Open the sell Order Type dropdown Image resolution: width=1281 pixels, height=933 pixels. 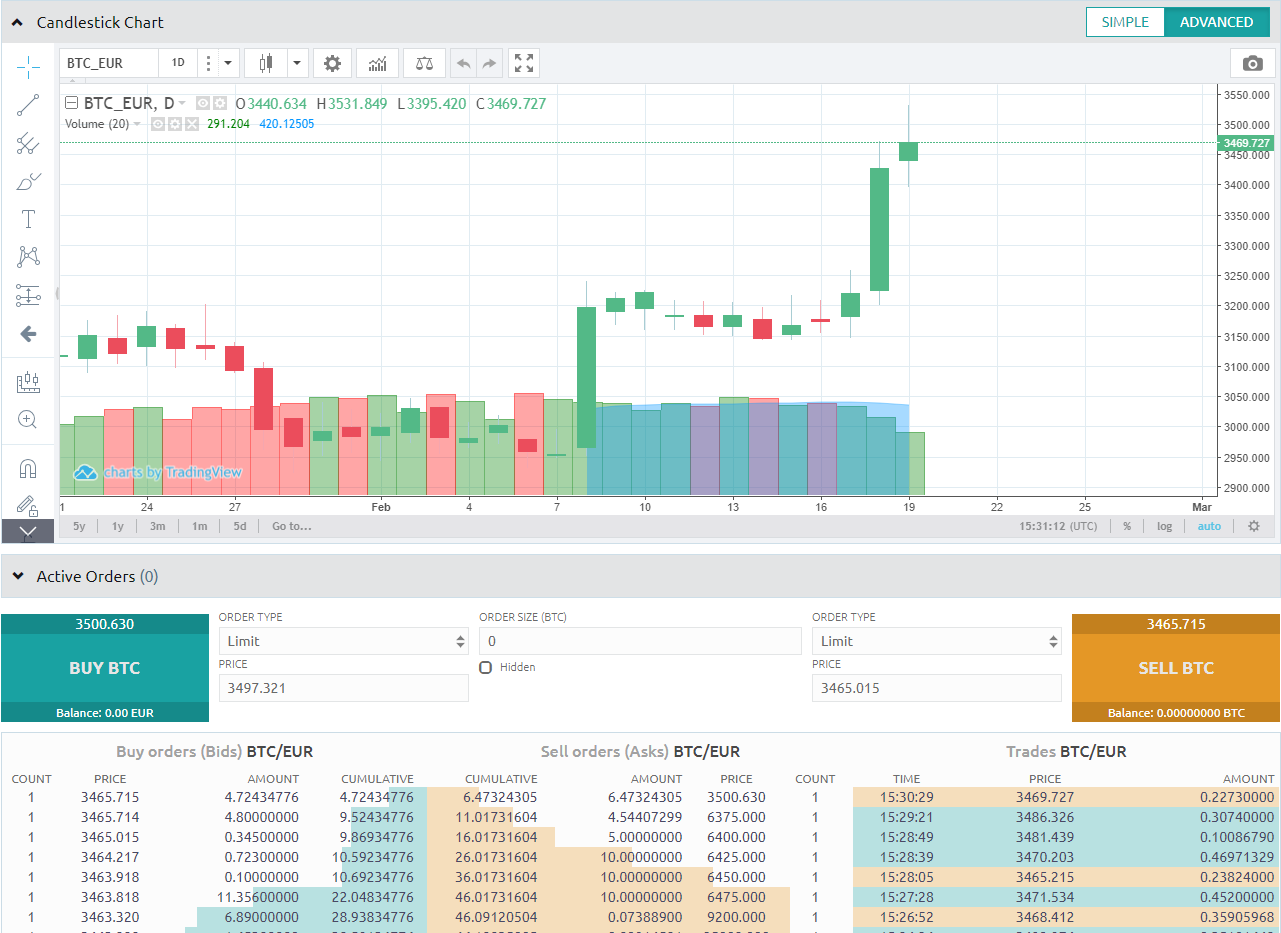click(x=937, y=641)
